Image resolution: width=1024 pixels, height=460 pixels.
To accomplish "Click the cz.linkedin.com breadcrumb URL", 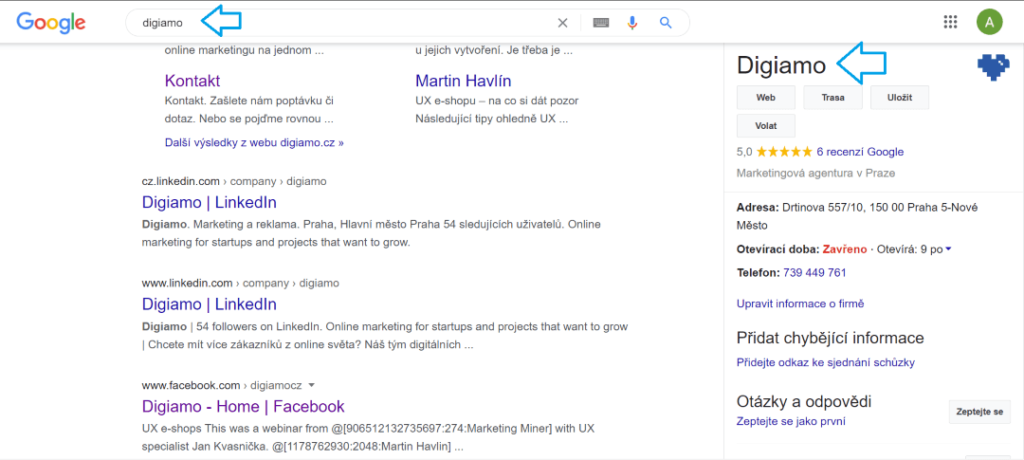I will [234, 181].
